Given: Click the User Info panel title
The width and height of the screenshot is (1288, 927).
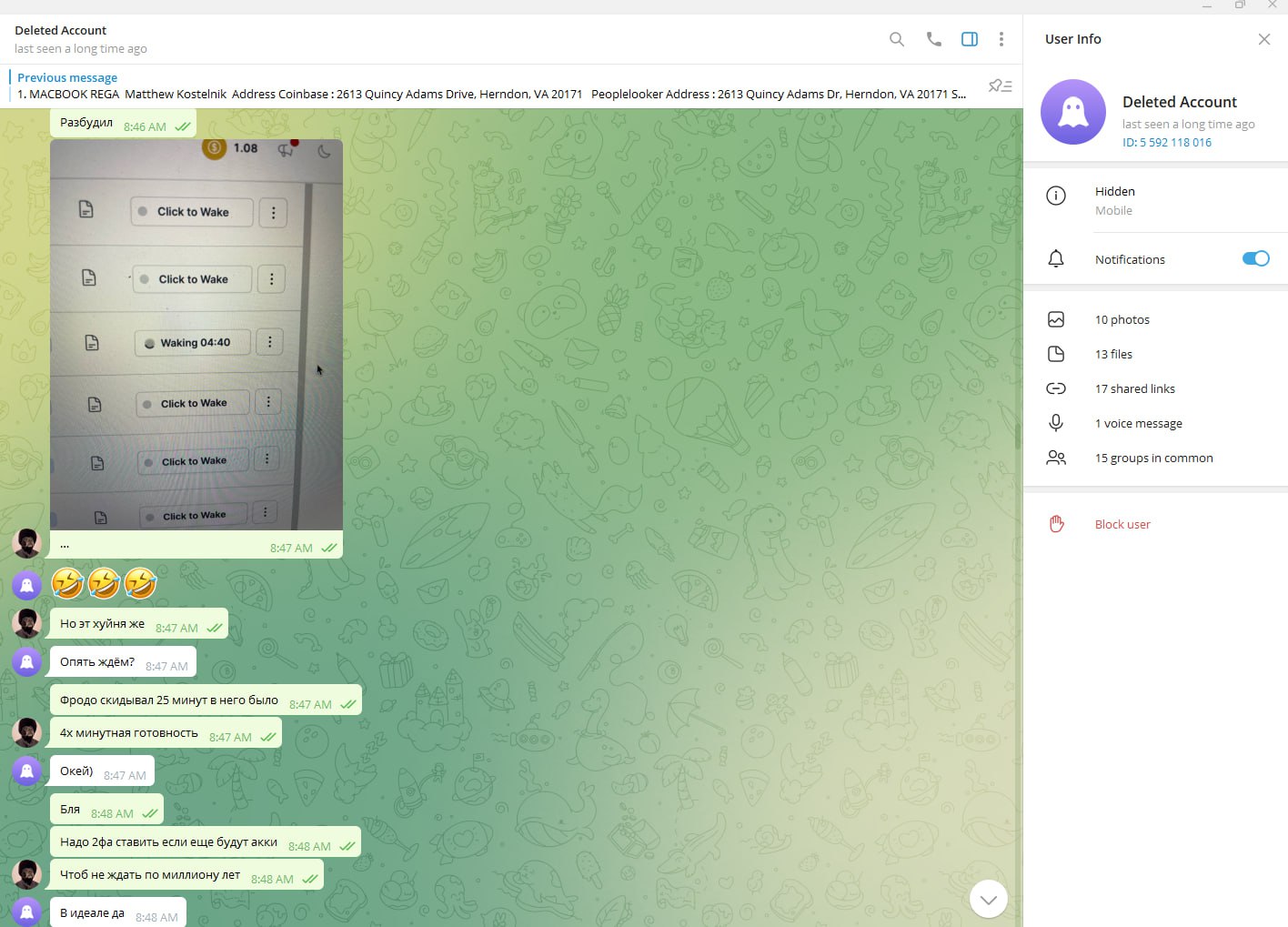Looking at the screenshot, I should (1073, 39).
